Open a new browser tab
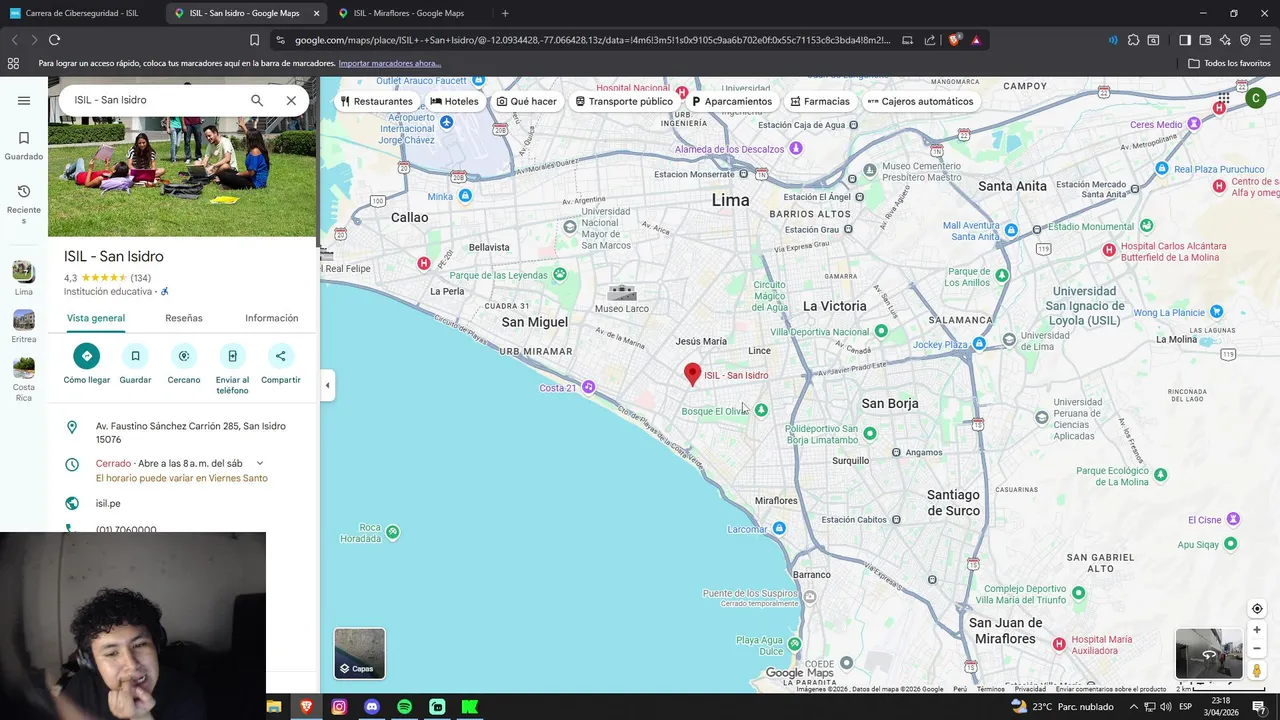 point(505,13)
